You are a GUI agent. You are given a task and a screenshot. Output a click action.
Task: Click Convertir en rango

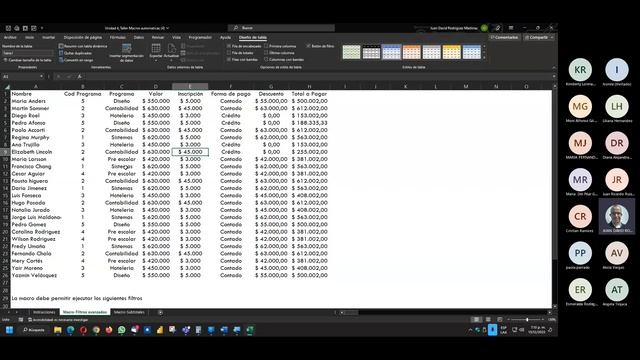pyautogui.click(x=76, y=60)
